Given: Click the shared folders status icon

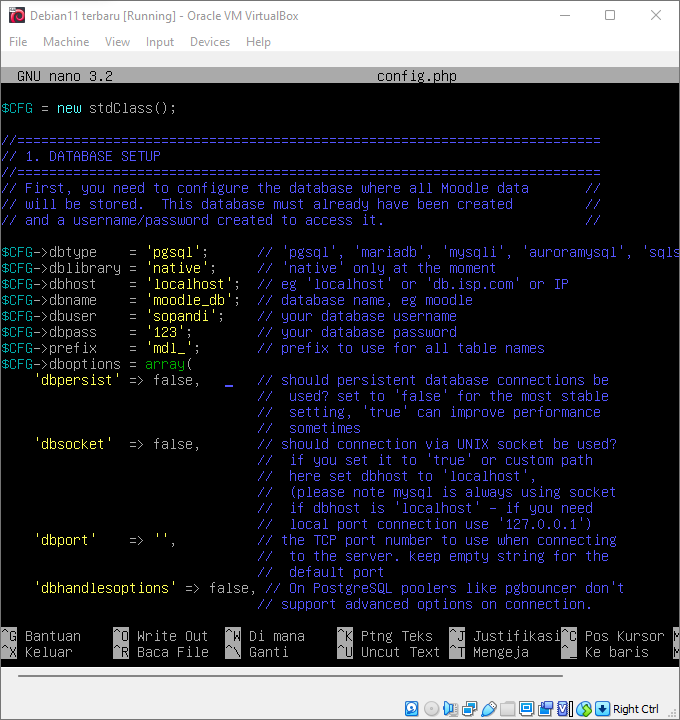Looking at the screenshot, I should (507, 709).
